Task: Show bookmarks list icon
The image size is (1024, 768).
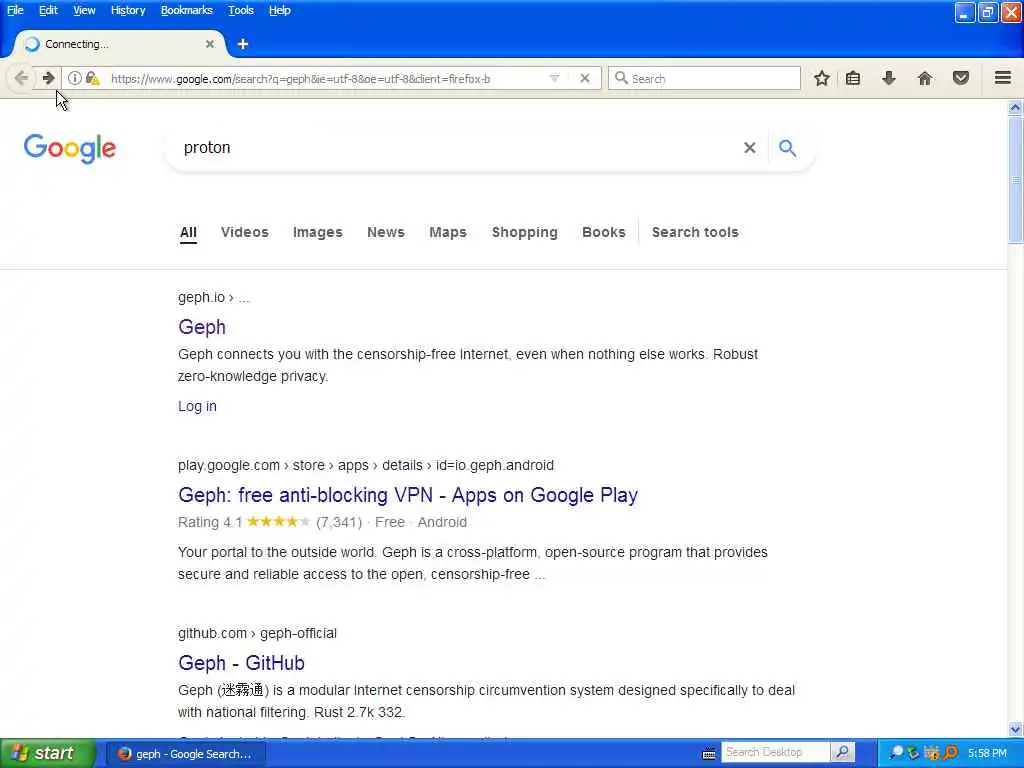Action: (853, 78)
